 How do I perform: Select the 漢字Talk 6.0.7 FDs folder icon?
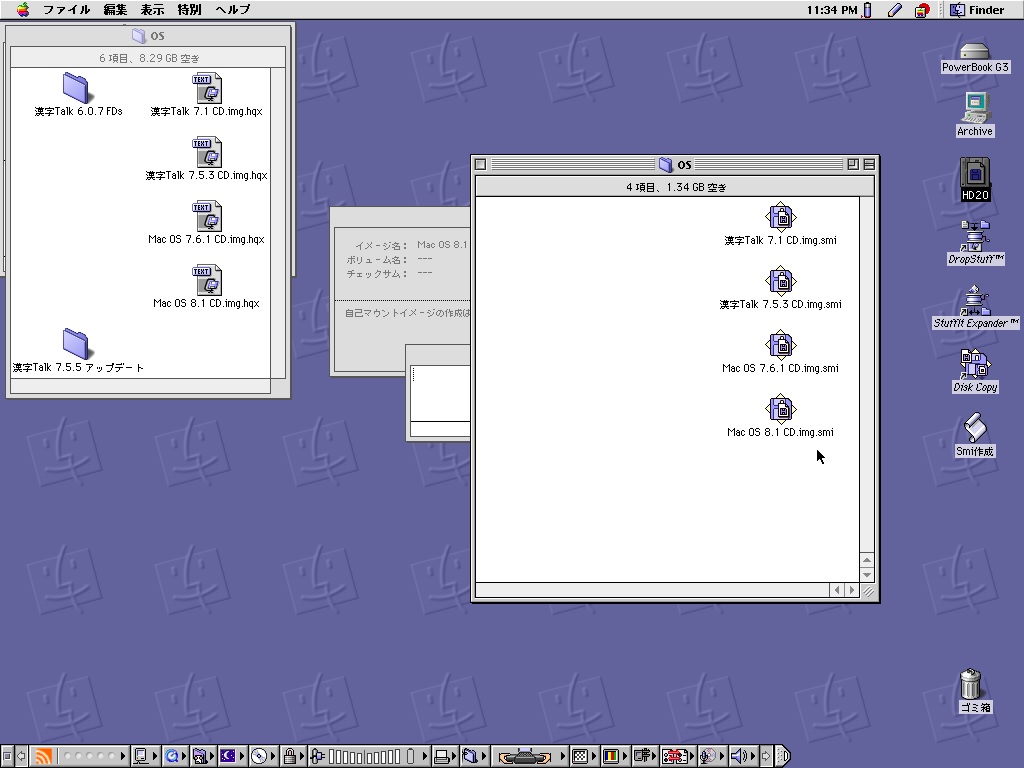click(x=76, y=88)
